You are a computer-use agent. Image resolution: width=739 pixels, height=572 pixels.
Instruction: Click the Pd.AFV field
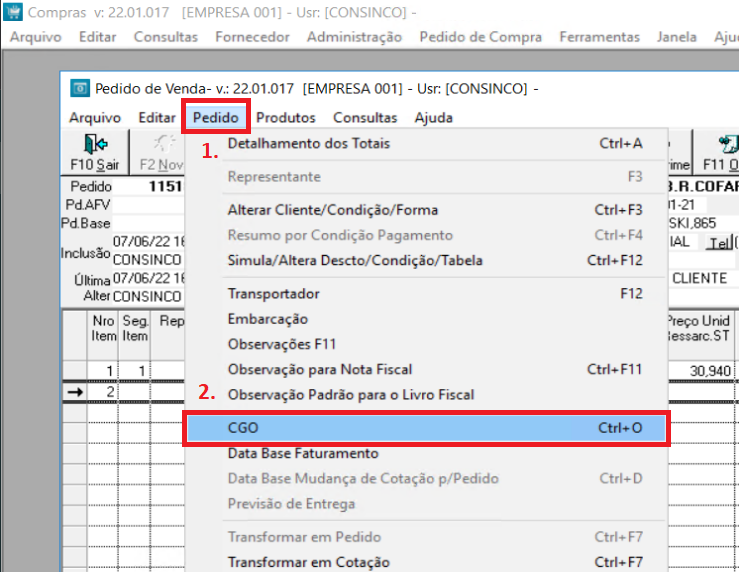tap(148, 205)
